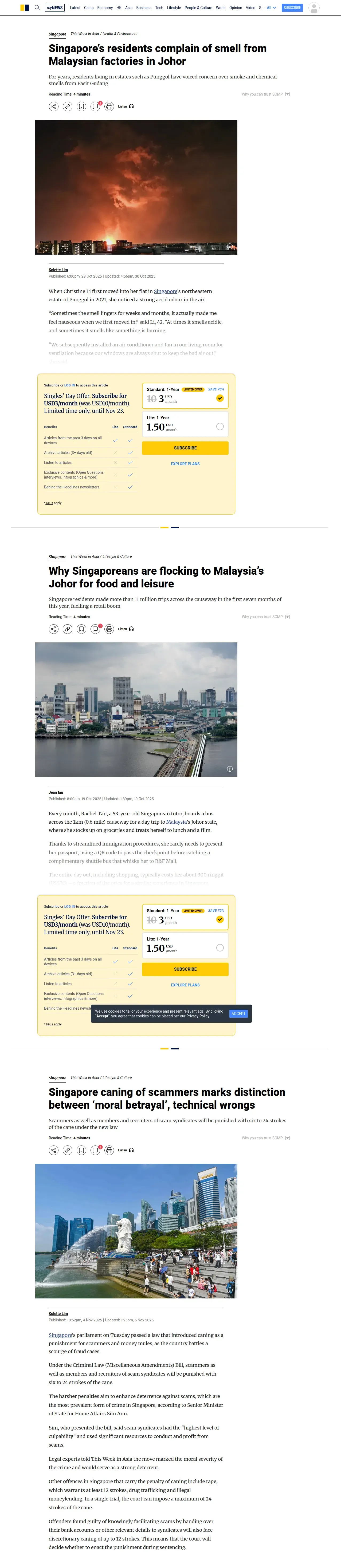Open comments on flocking to Johor article
This screenshot has height=1568, width=341.
coord(96,629)
